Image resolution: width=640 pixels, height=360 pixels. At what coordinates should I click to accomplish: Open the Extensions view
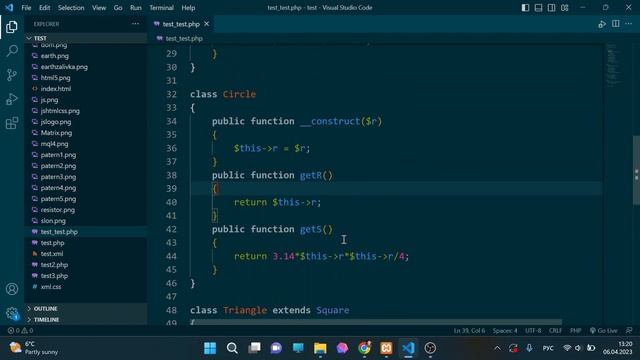[12, 123]
